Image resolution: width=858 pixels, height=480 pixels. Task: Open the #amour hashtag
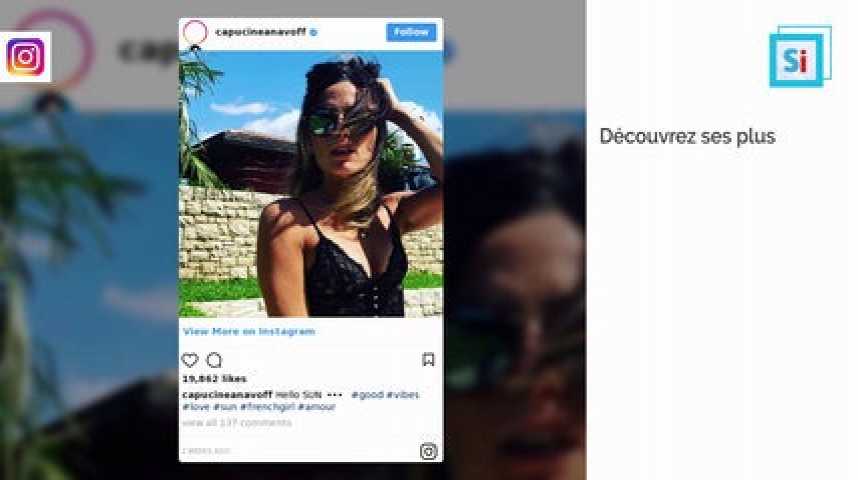317,407
